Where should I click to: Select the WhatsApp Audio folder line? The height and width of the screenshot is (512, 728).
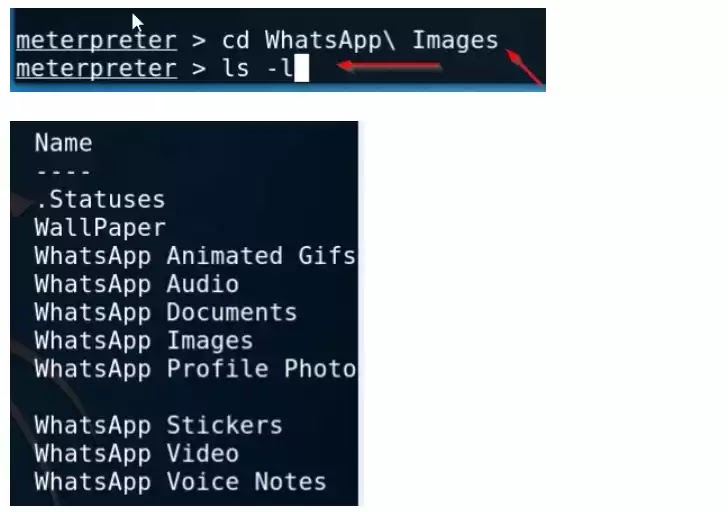pos(136,284)
